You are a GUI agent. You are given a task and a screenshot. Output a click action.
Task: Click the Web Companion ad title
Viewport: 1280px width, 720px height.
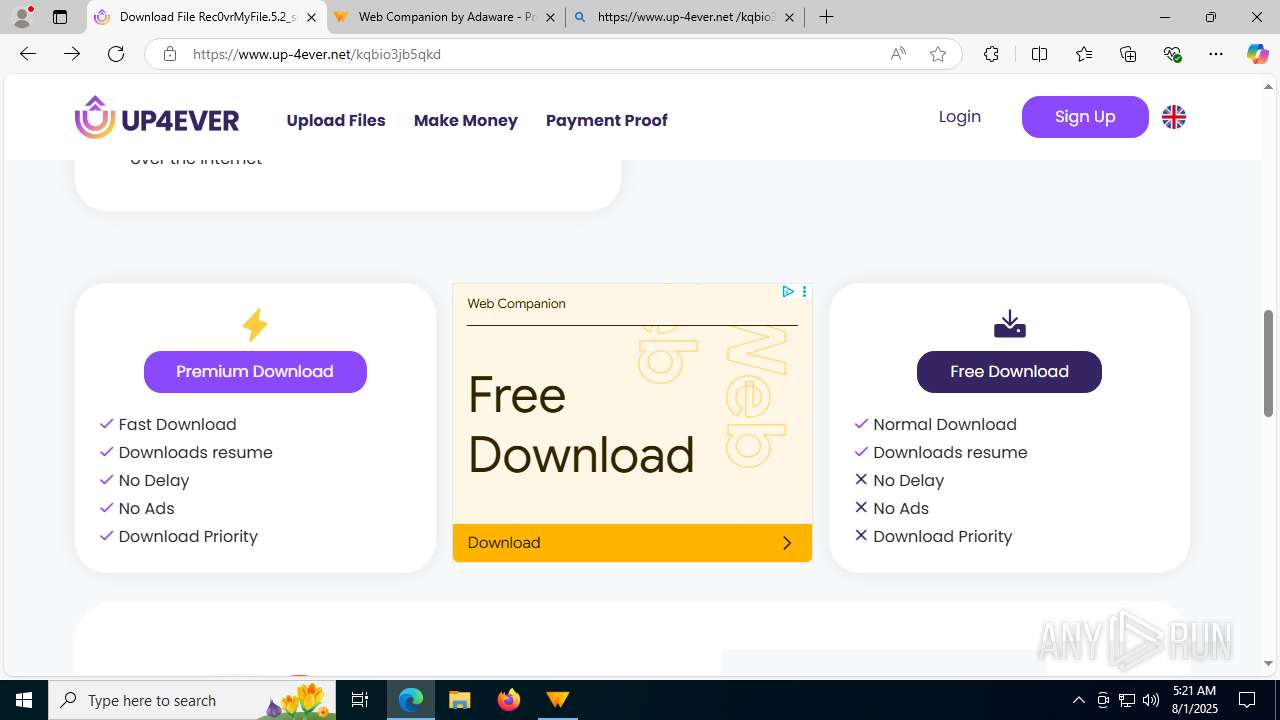[x=517, y=304]
